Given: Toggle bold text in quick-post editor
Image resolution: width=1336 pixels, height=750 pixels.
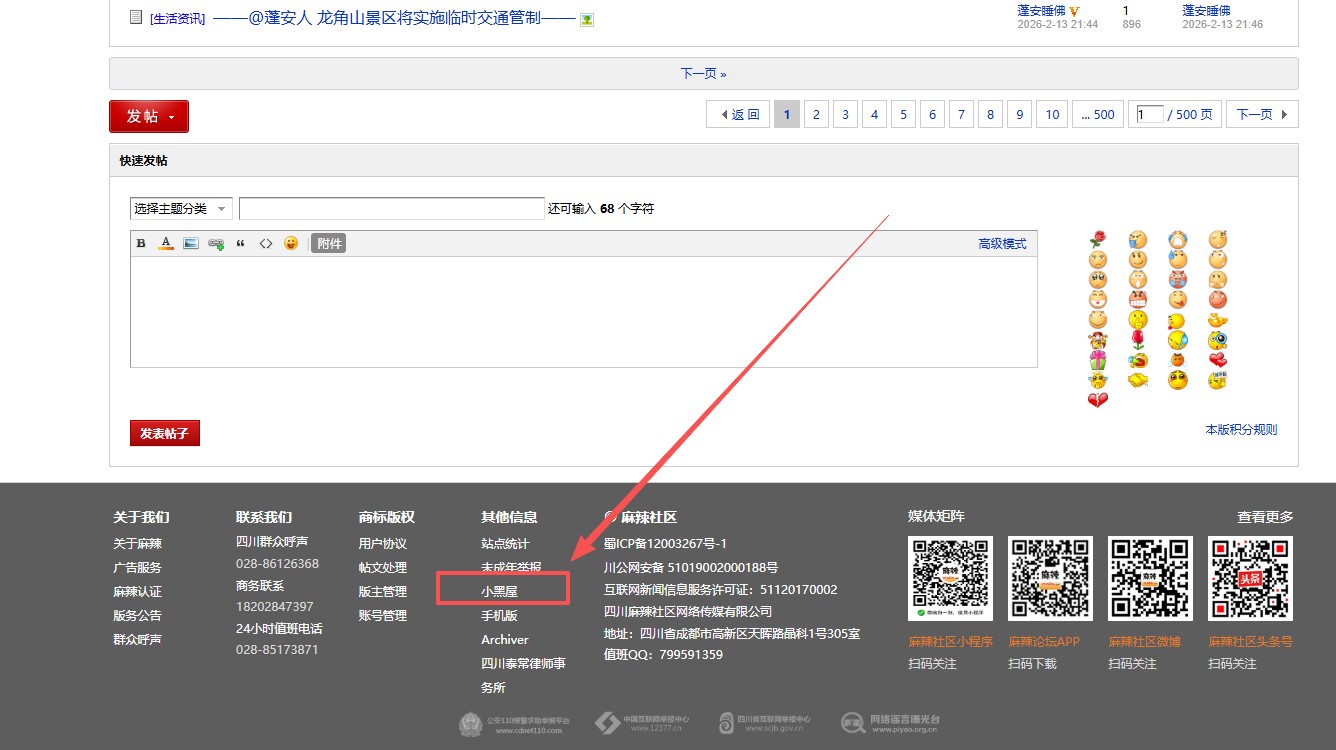Looking at the screenshot, I should 141,243.
